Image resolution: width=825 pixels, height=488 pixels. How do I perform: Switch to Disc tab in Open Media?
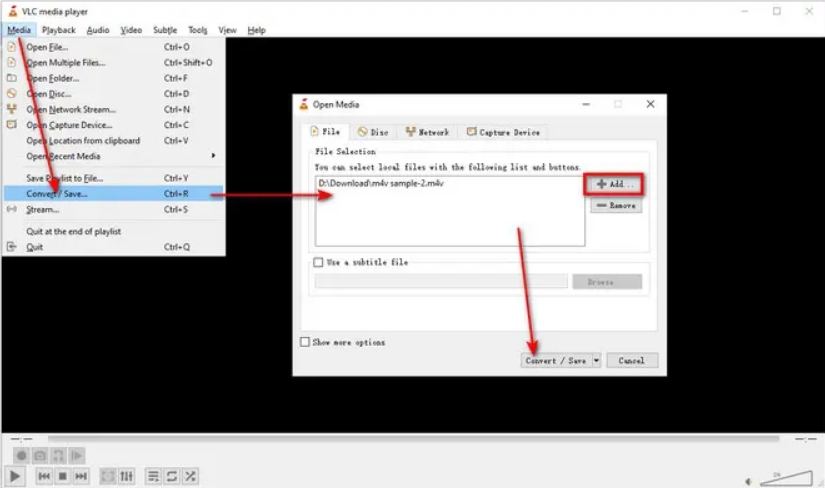pos(373,132)
